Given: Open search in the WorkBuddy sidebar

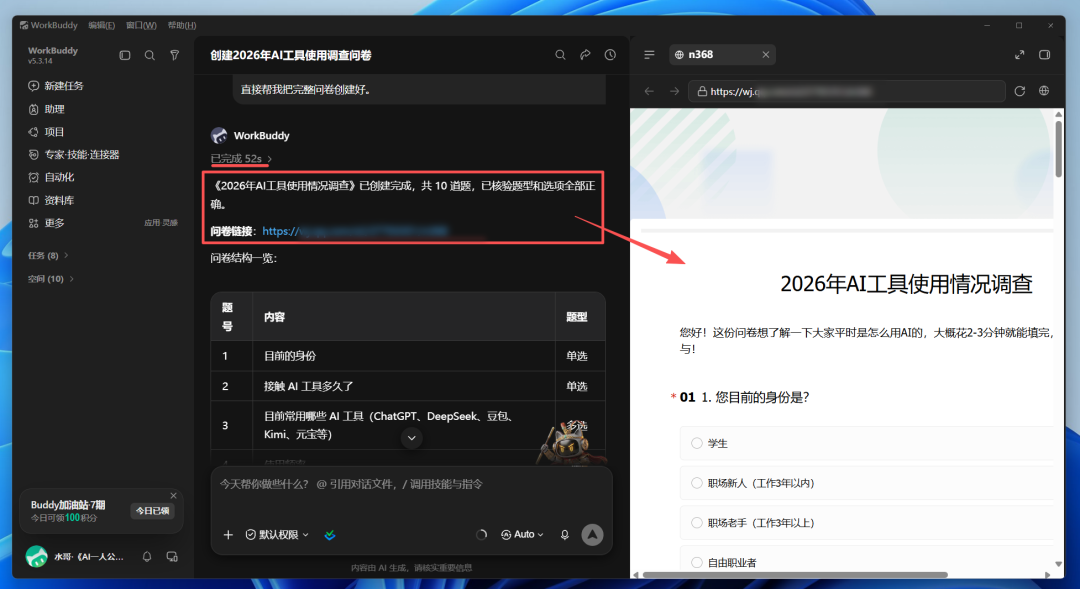Looking at the screenshot, I should pyautogui.click(x=149, y=55).
